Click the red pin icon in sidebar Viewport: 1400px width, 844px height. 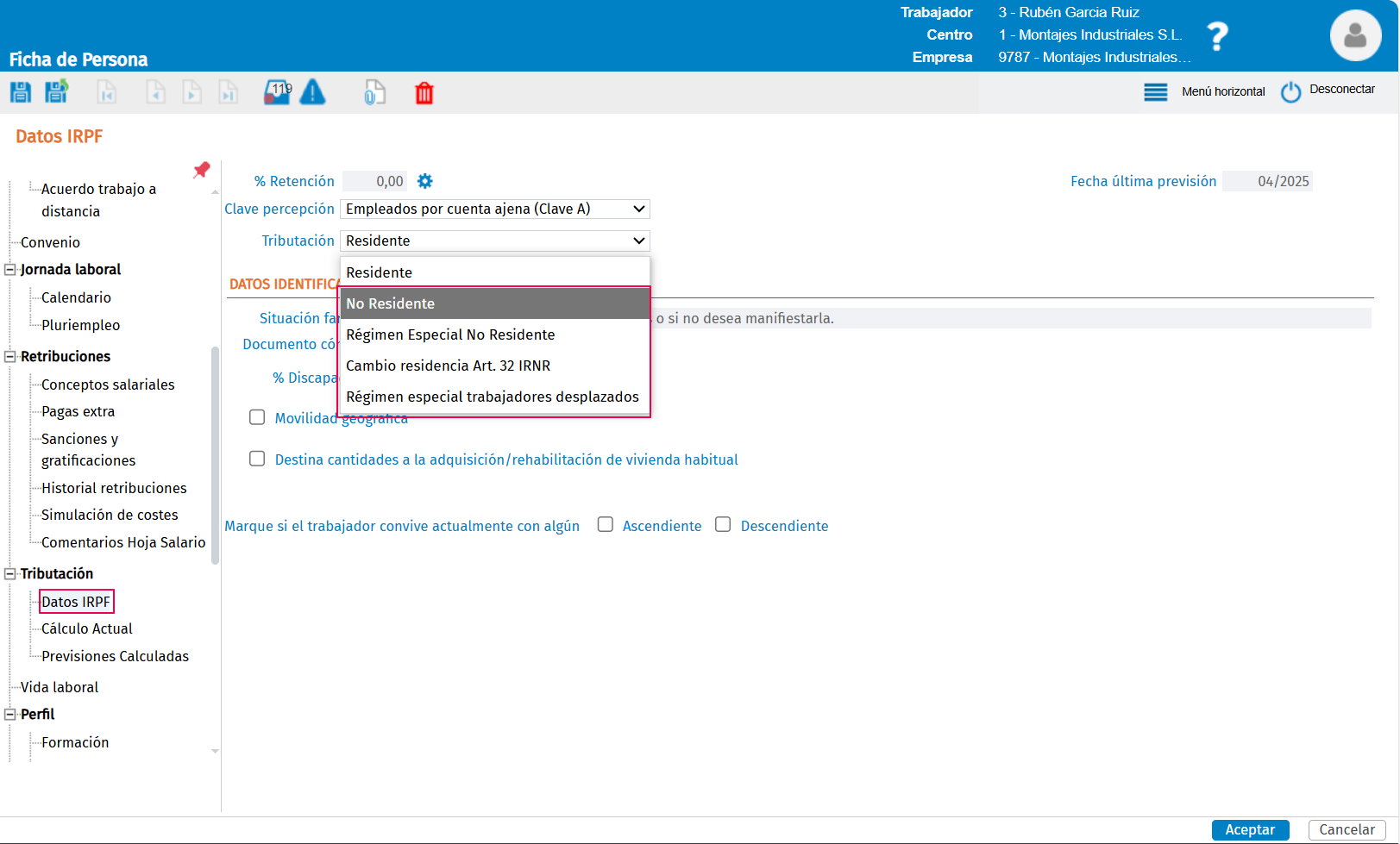tap(202, 170)
